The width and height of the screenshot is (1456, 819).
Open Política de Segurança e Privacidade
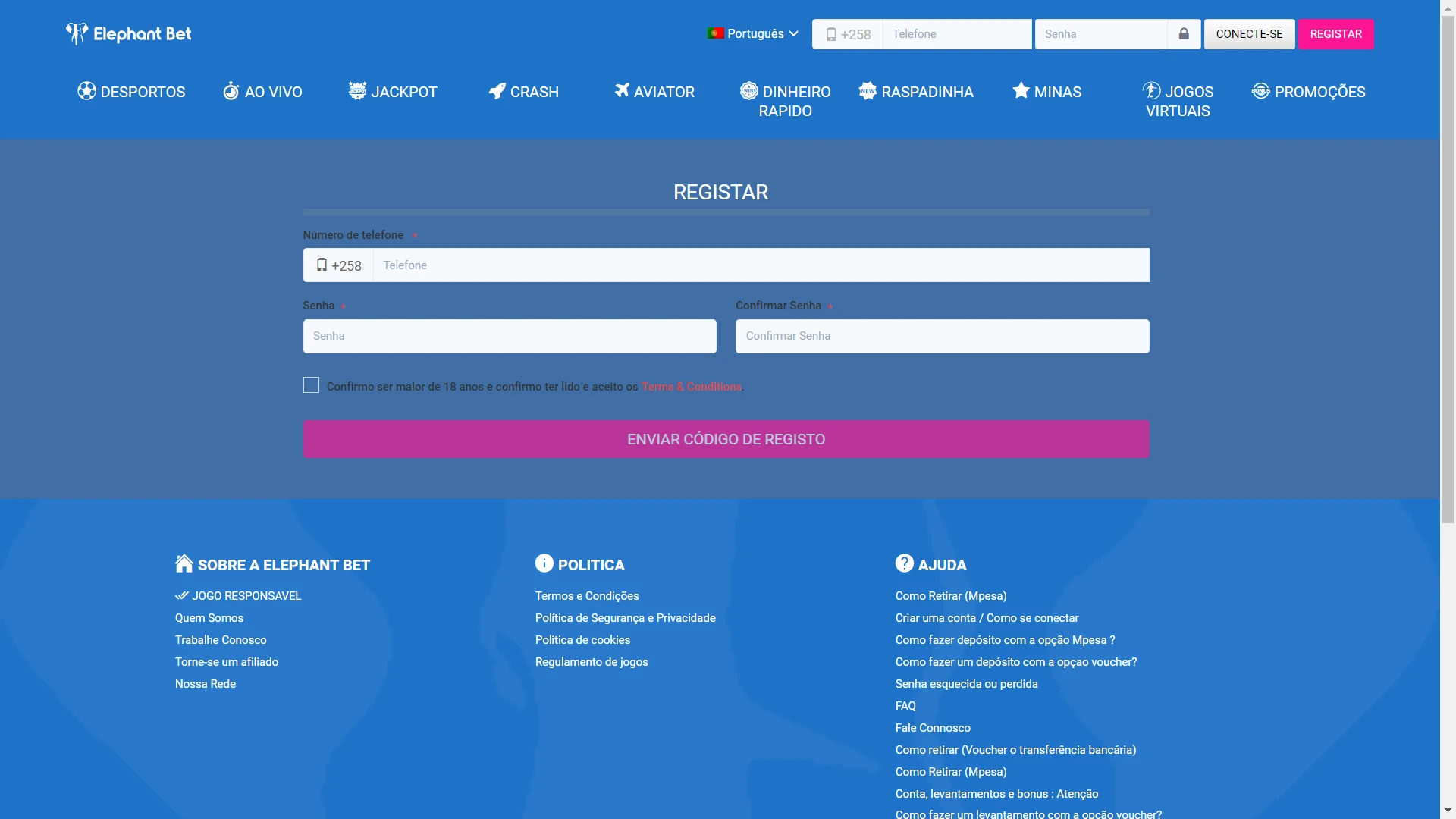(626, 618)
